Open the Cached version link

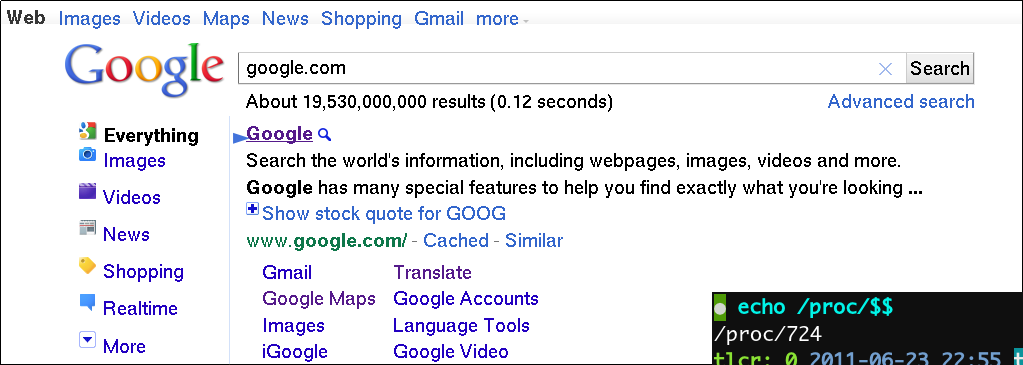456,240
